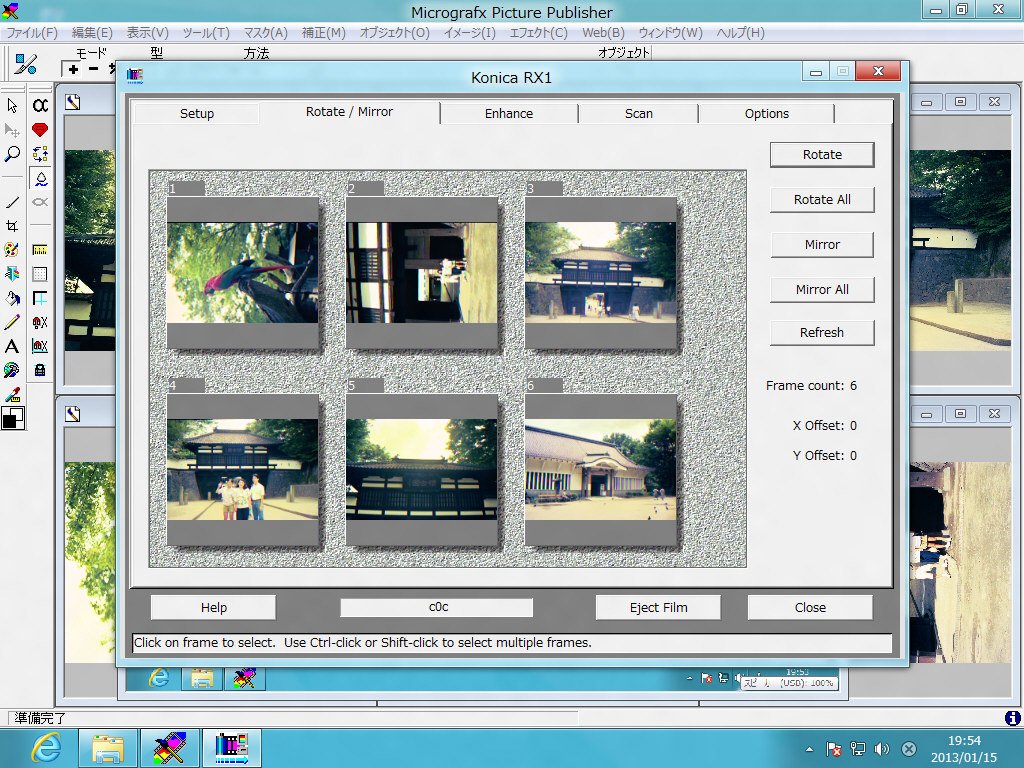This screenshot has height=768, width=1024.
Task: Toggle the yellow ruler icon
Action: 40,249
